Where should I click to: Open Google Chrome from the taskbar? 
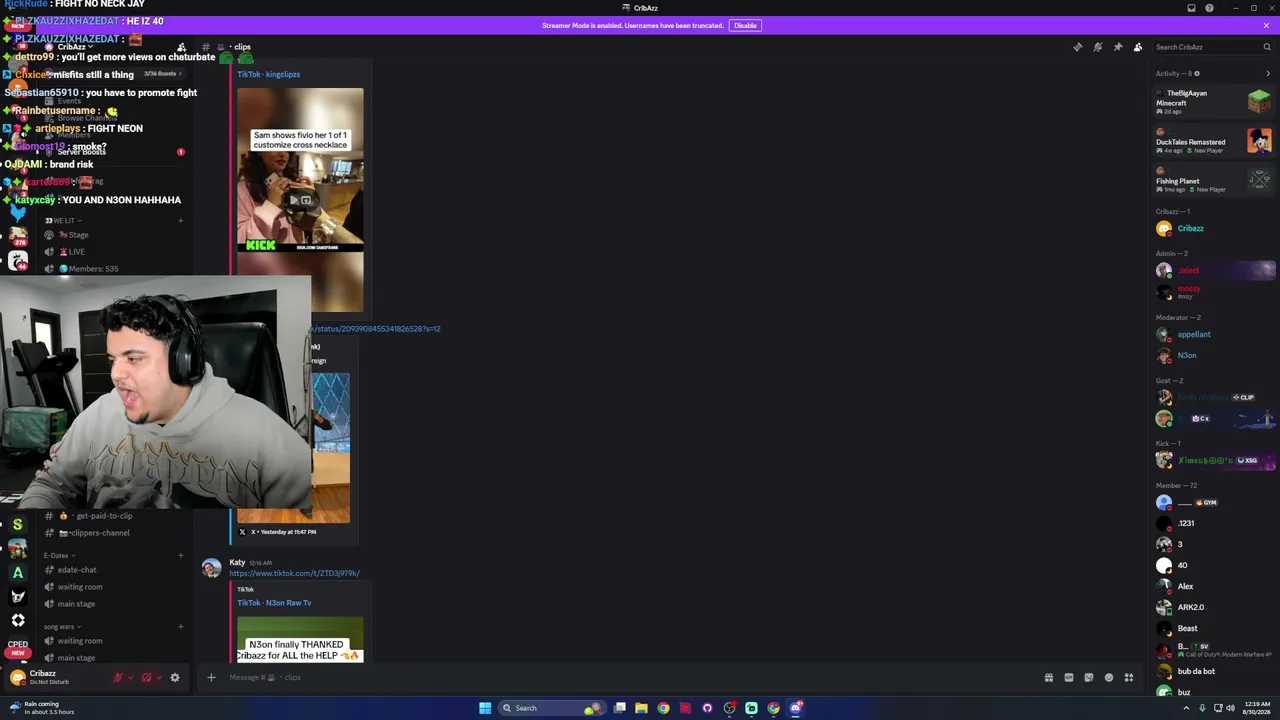click(663, 708)
